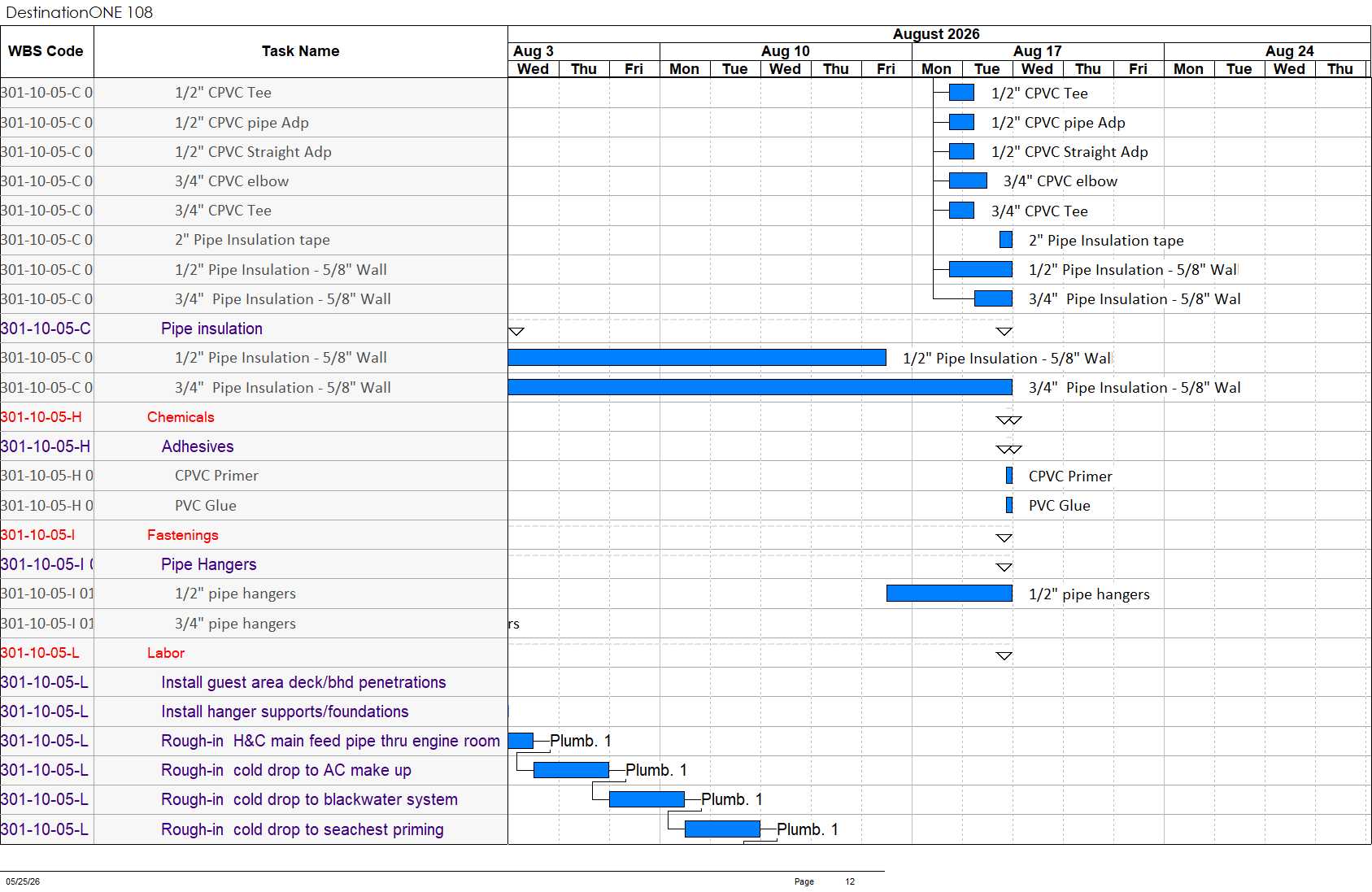The width and height of the screenshot is (1372, 892).
Task: Click the Gantt bar for 1/2" CPVC pipe Adp
Action: tap(961, 122)
